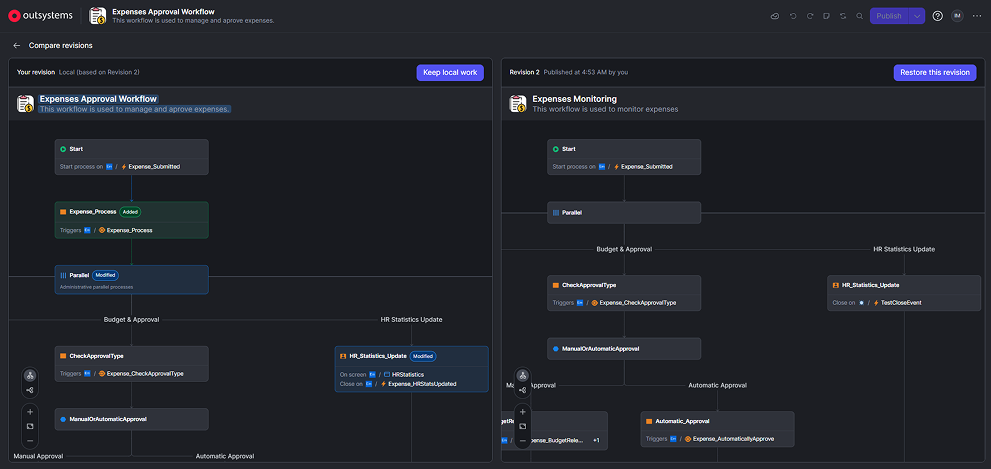Click the workflow icon beside Expenses Monitoring
The image size is (991, 469).
tap(518, 104)
